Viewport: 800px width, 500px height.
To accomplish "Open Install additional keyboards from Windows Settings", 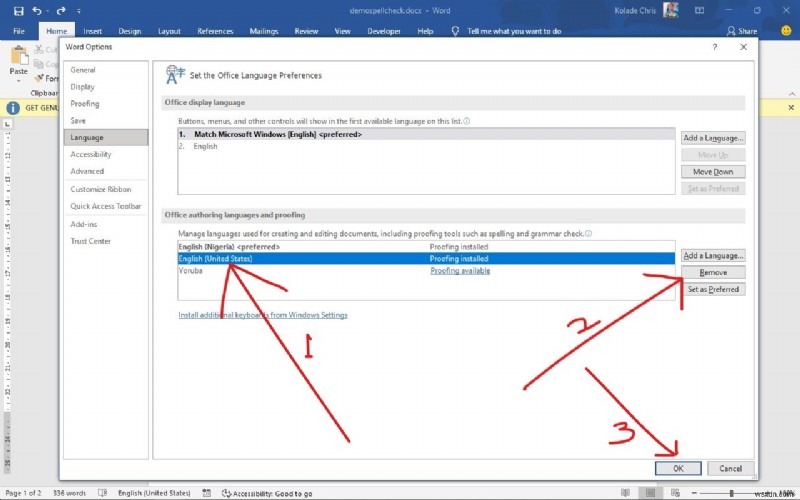I will point(263,315).
